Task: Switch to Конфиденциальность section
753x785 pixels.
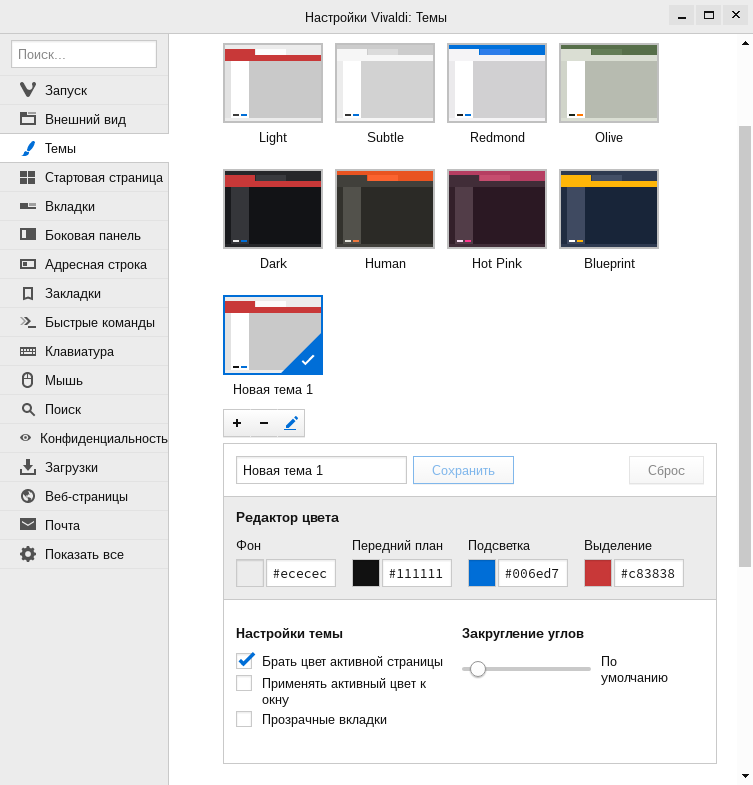Action: (84, 439)
